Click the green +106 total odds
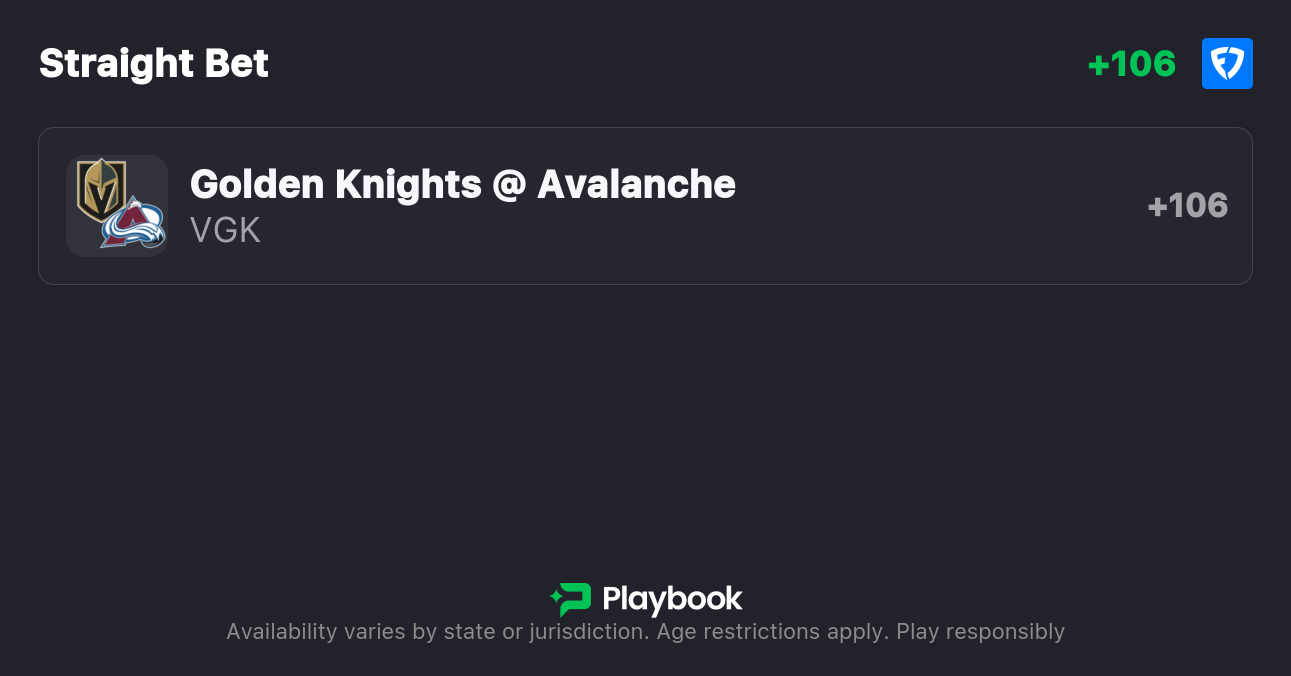 (x=1131, y=64)
